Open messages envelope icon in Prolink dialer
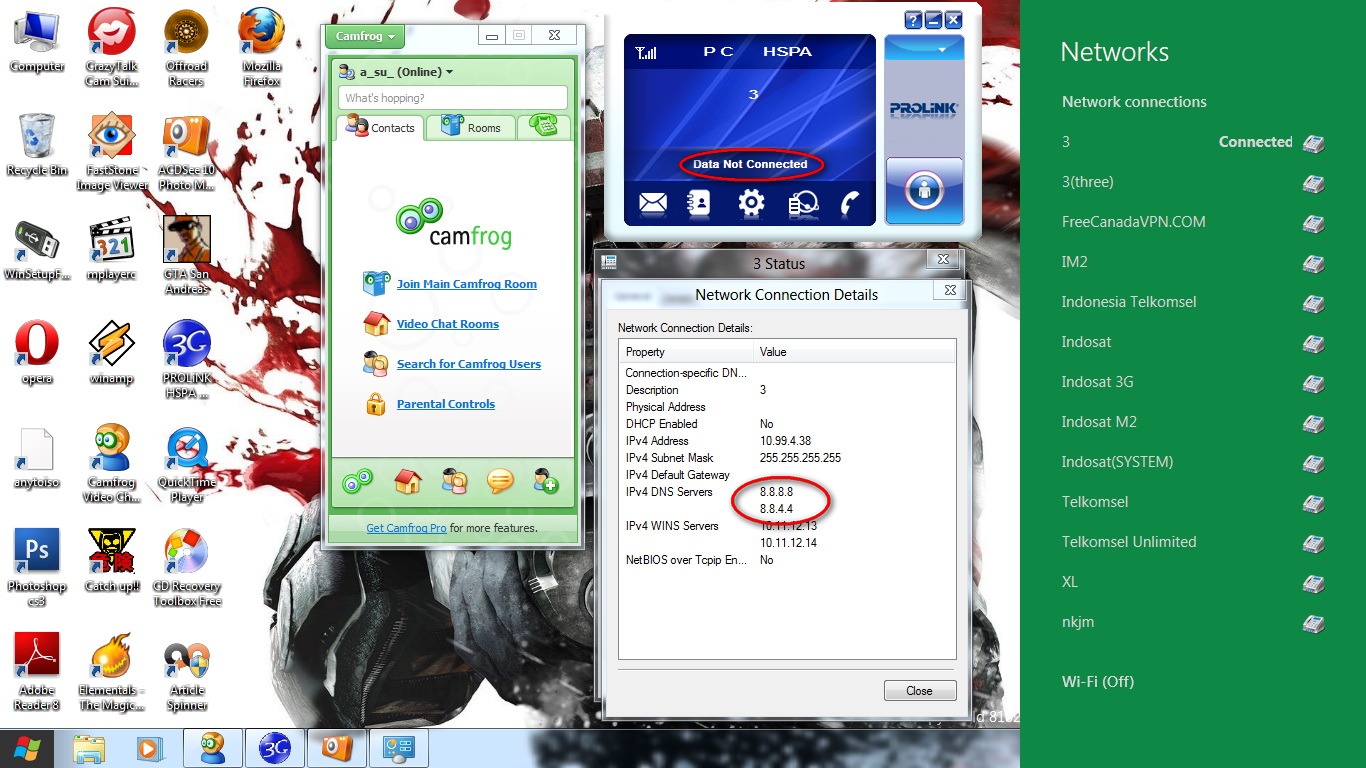The height and width of the screenshot is (768, 1366). pyautogui.click(x=652, y=203)
